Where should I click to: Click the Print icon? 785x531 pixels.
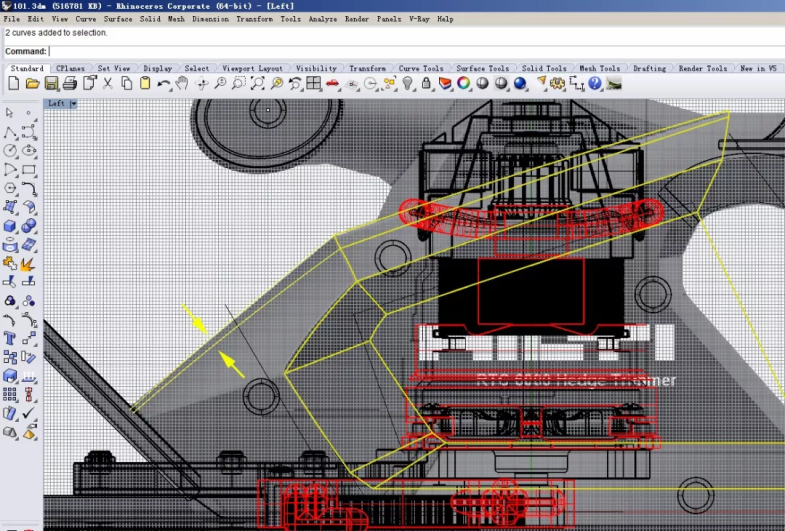click(x=70, y=83)
